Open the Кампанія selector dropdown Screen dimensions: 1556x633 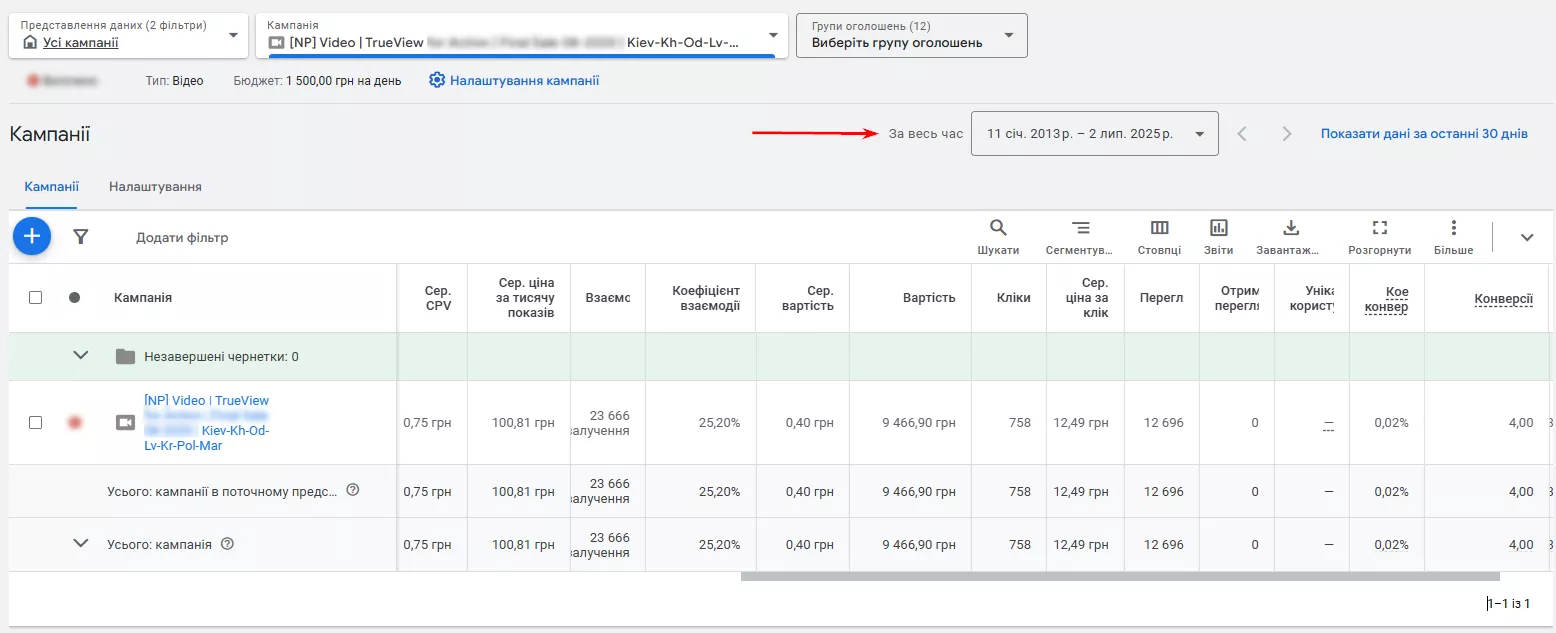[x=522, y=35]
